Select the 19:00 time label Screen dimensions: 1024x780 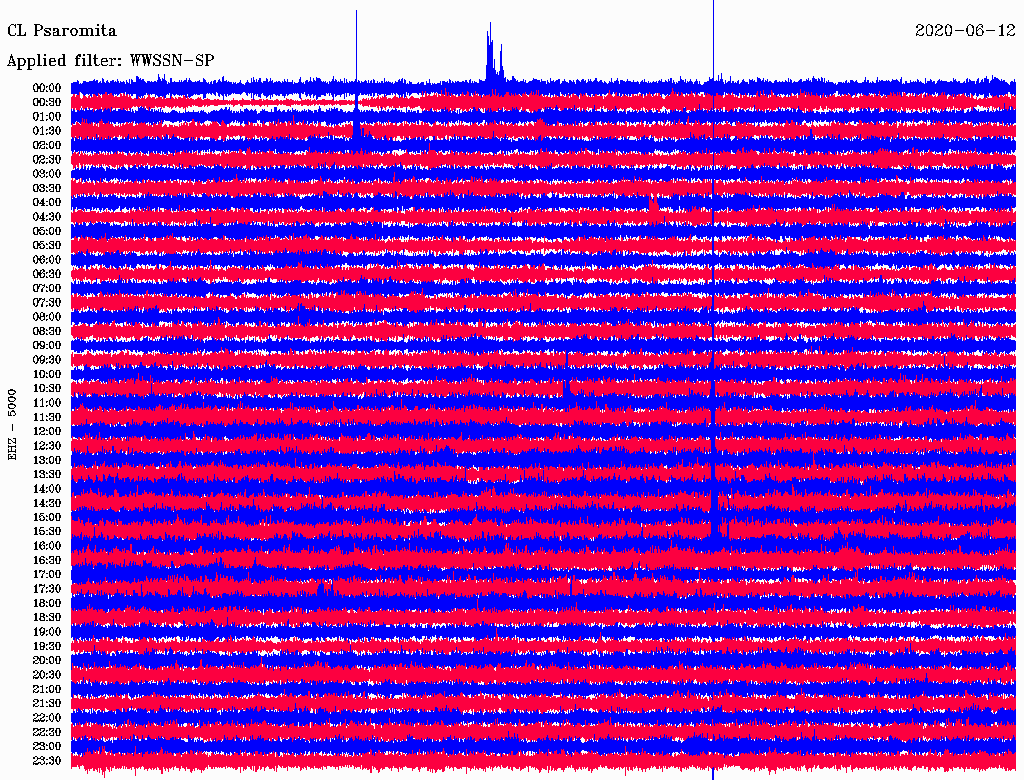[47, 632]
